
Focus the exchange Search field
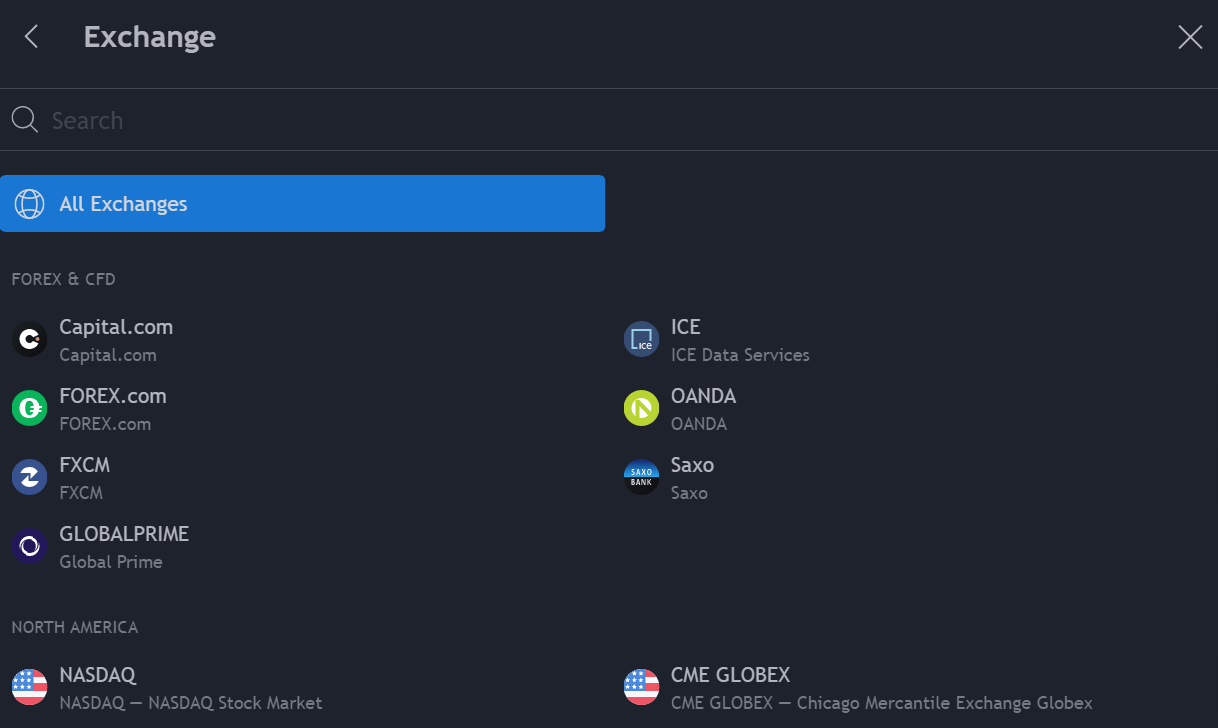600,120
